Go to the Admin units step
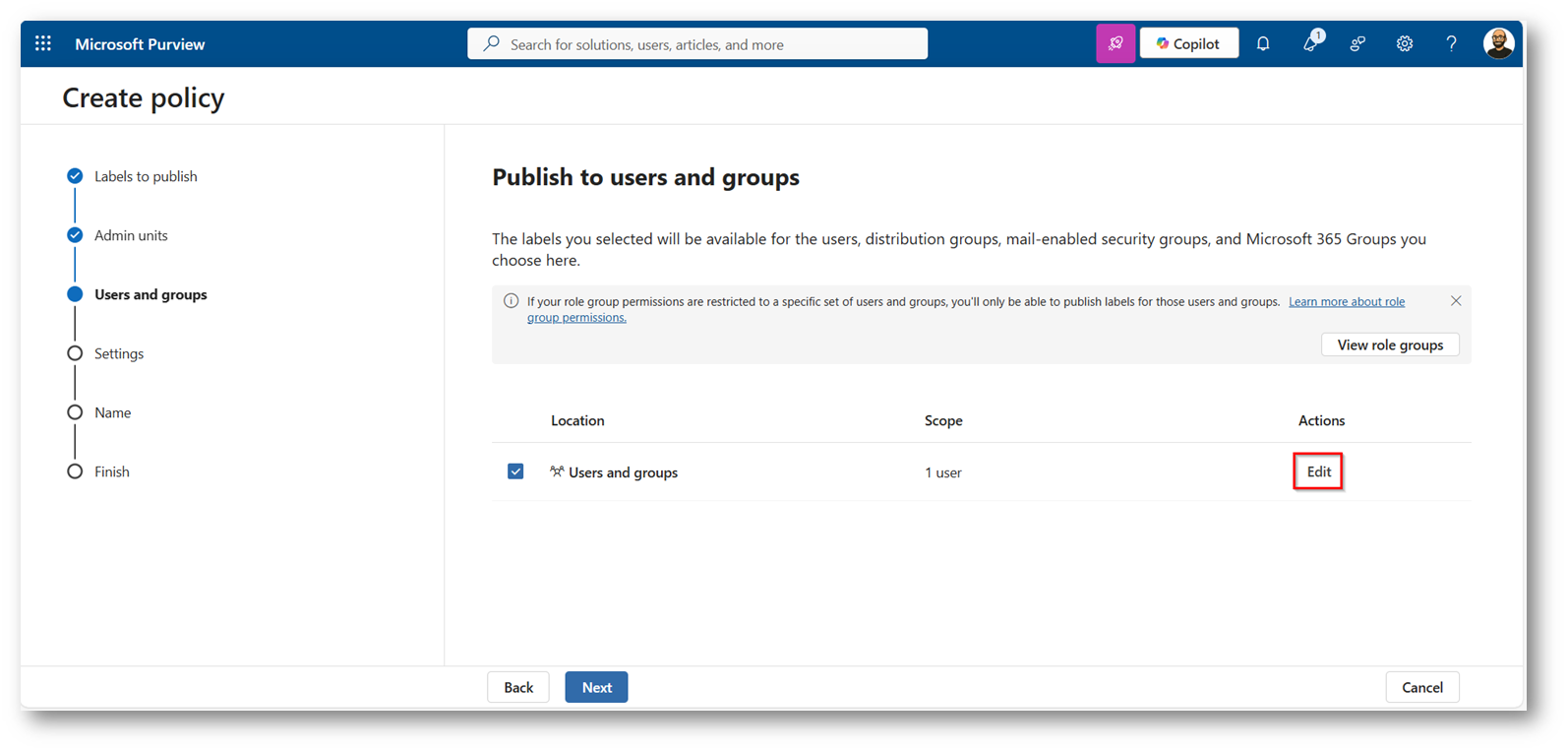The height and width of the screenshot is (752, 1568). (x=131, y=235)
